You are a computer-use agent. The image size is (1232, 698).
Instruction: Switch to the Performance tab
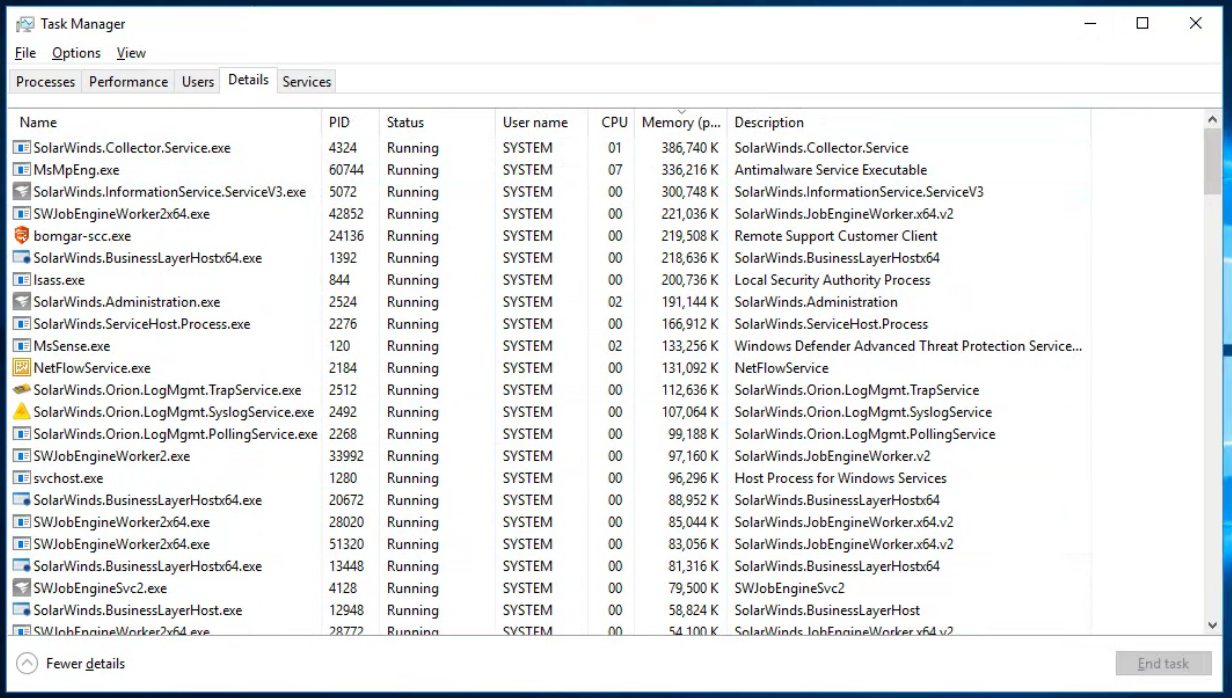(128, 82)
